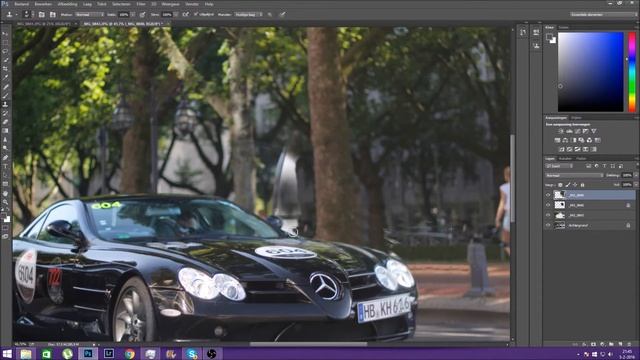Switch to the Stalen tab
The image size is (640, 360).
point(564,27)
